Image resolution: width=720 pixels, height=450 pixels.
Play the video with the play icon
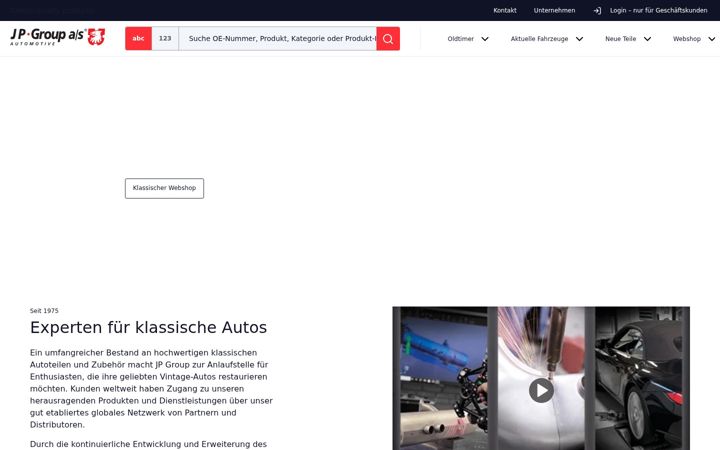(541, 390)
